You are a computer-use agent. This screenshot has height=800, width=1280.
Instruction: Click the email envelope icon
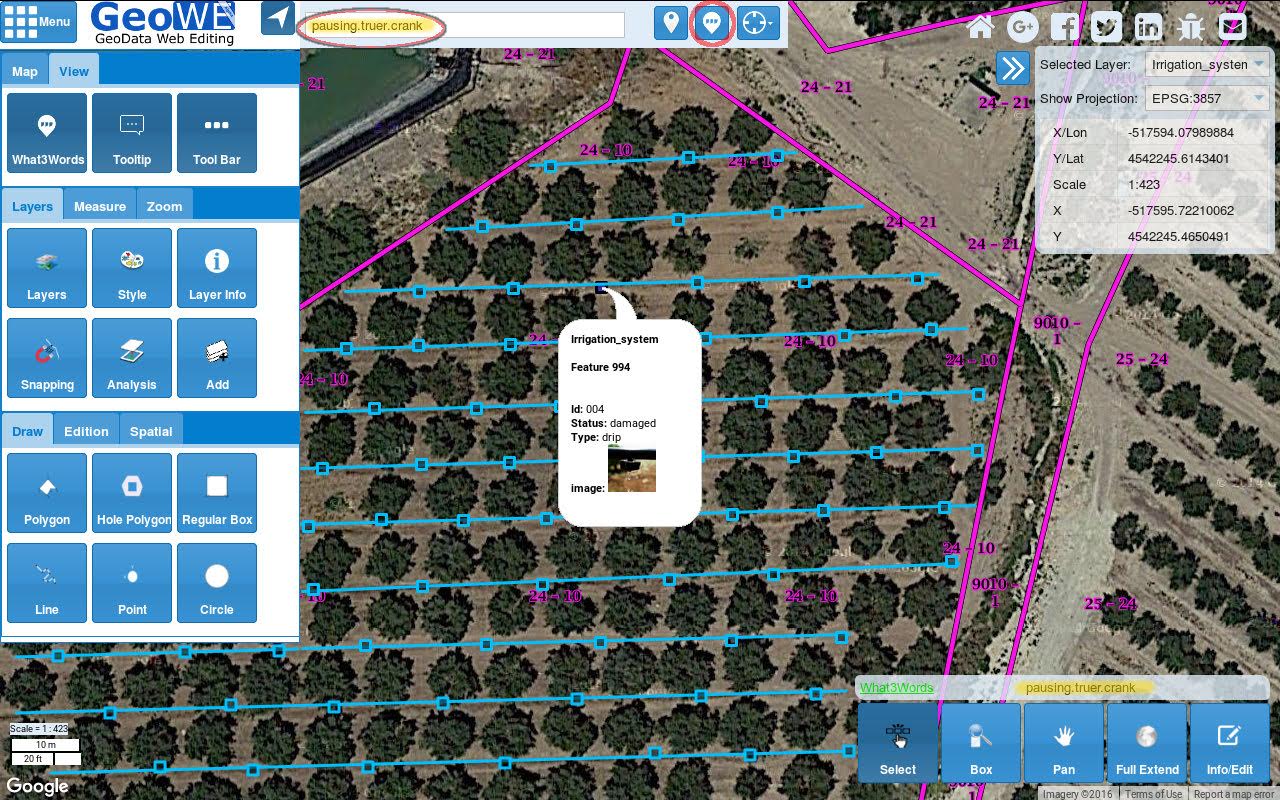point(1232,26)
